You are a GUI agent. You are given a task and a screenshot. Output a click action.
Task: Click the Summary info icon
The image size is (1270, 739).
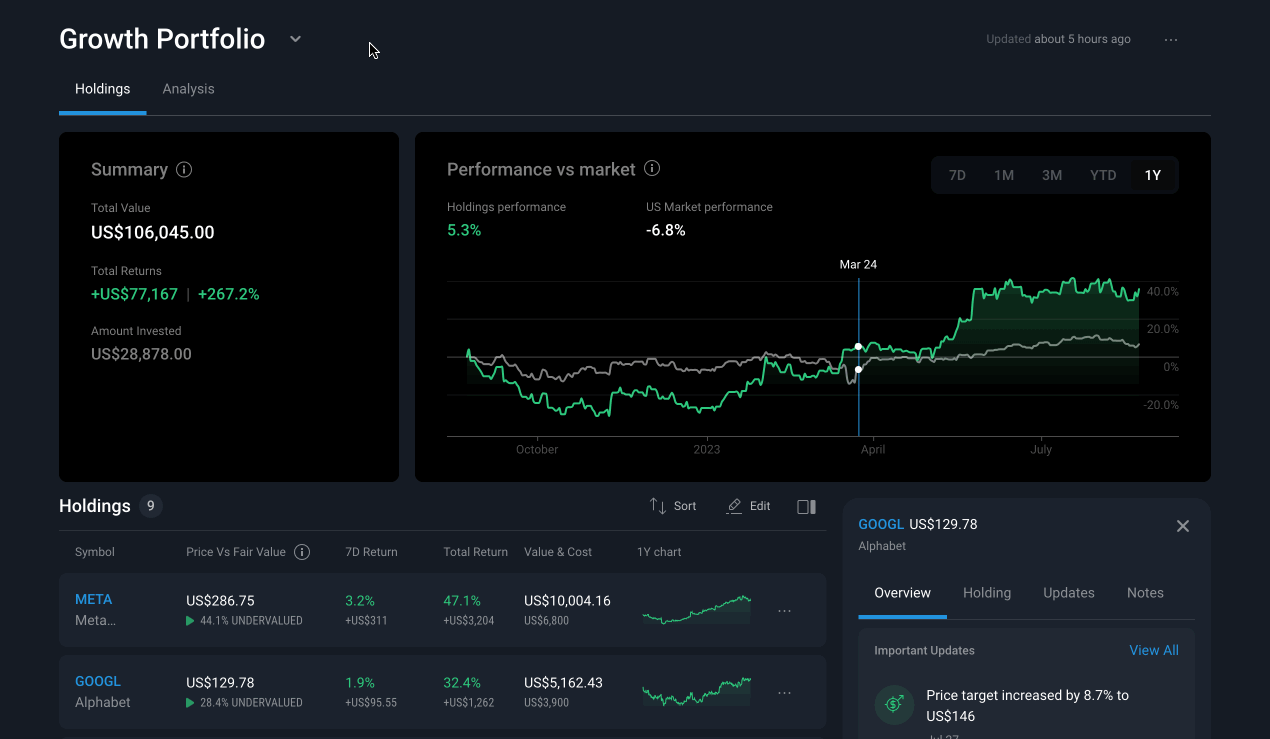coord(184,169)
